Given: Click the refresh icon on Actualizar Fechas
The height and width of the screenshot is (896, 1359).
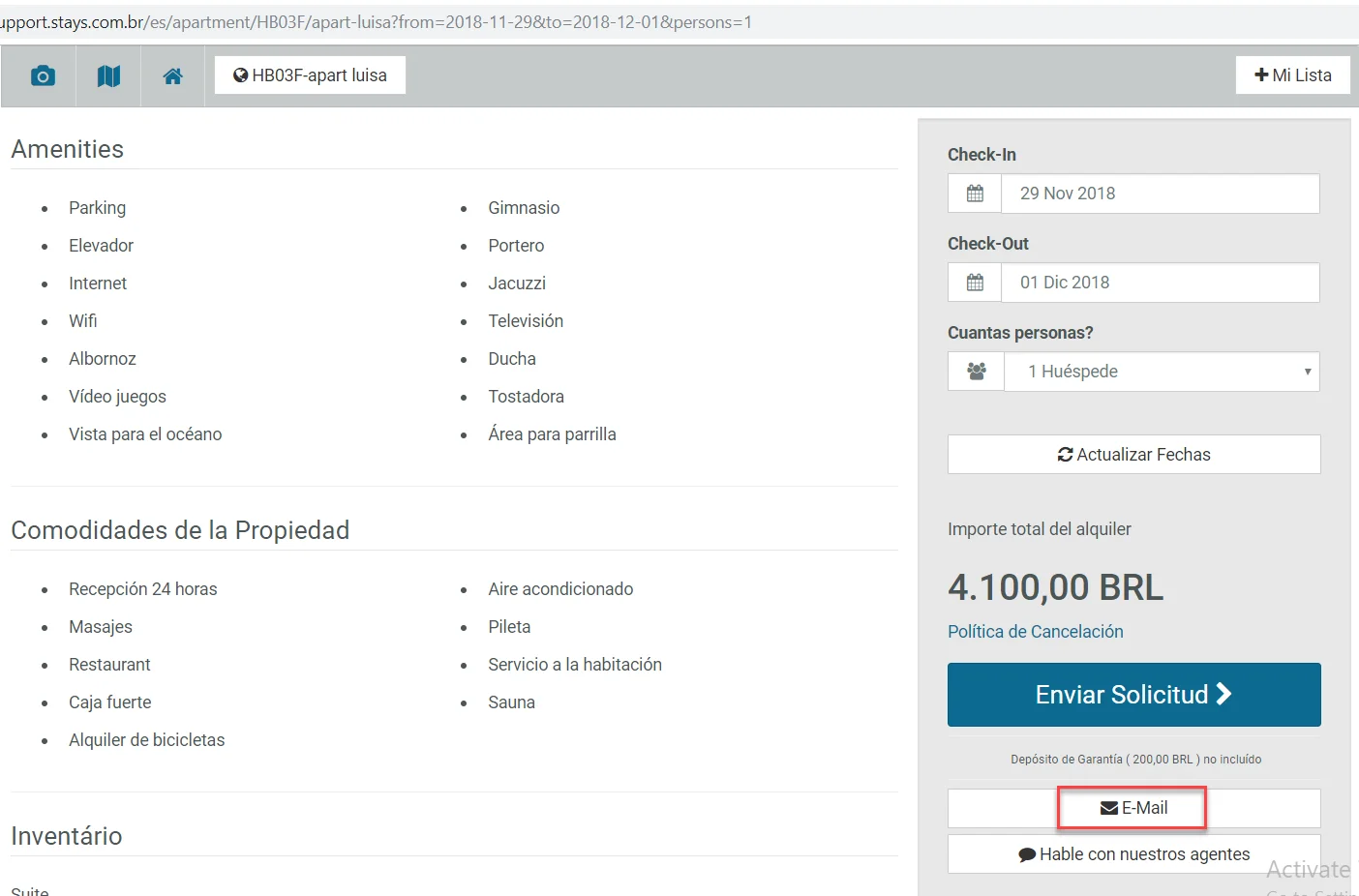Looking at the screenshot, I should (1065, 455).
